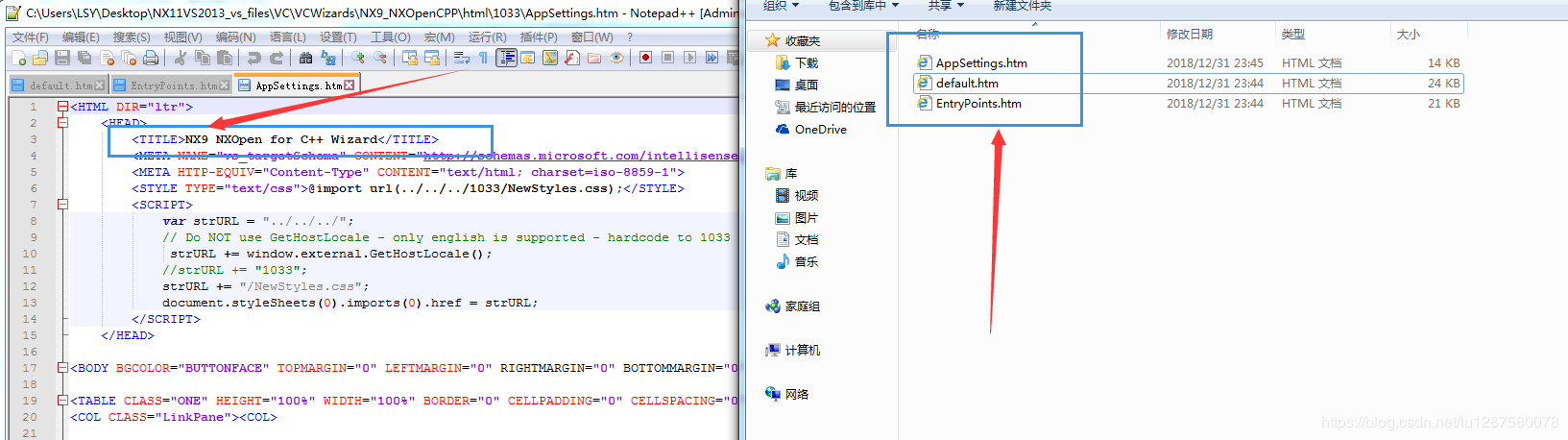This screenshot has width=1568, height=440.
Task: Toggle the Indent Guide toolbar icon
Action: [x=506, y=58]
